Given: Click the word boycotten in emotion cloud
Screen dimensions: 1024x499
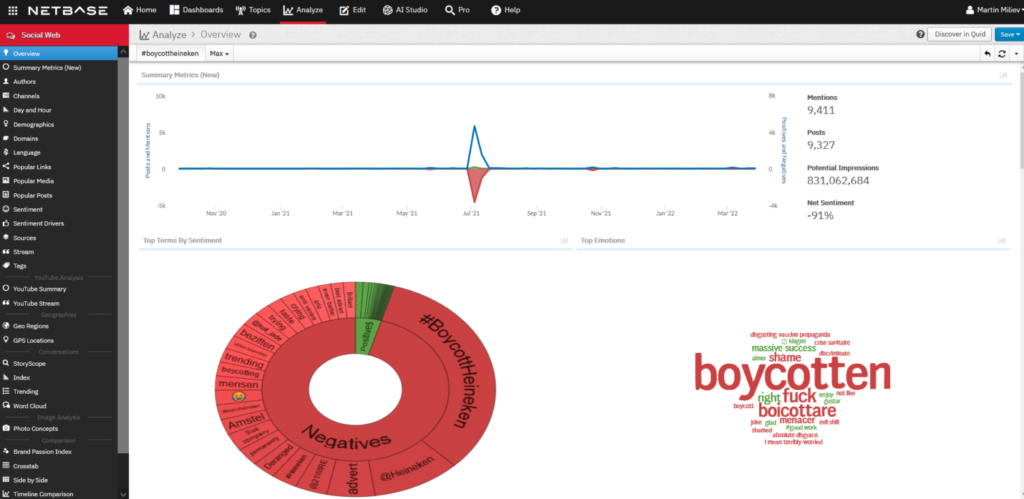Looking at the screenshot, I should pos(792,374).
